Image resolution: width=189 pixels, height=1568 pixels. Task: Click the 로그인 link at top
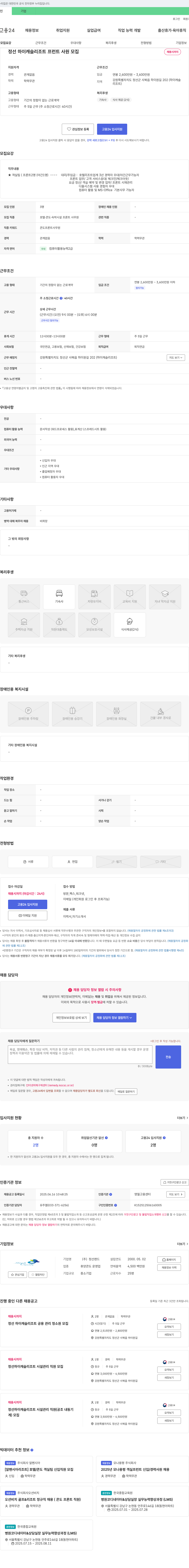coord(176,19)
